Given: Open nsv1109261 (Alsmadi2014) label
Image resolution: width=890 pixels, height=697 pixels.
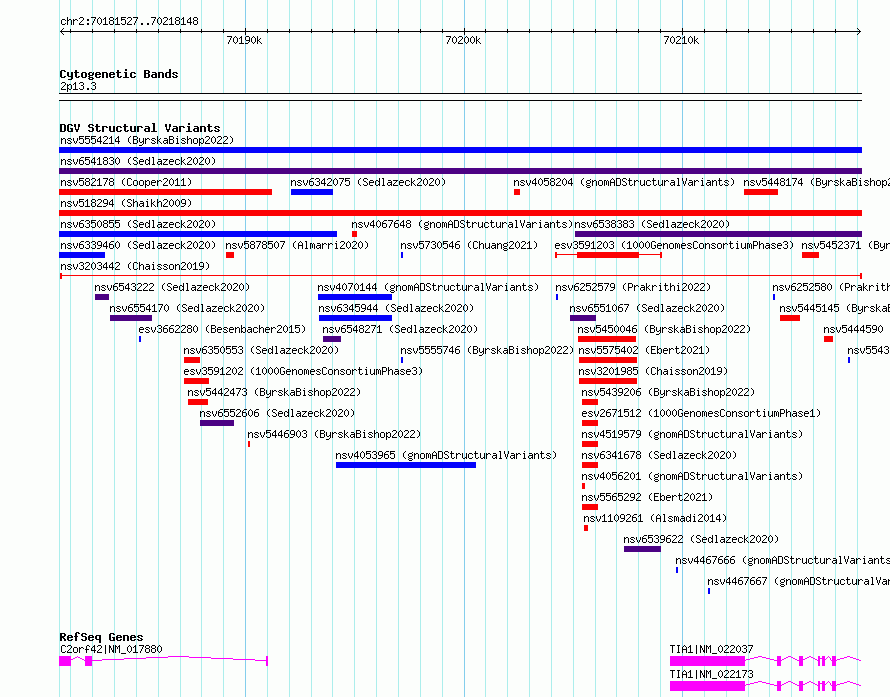Looking at the screenshot, I should pos(655,518).
